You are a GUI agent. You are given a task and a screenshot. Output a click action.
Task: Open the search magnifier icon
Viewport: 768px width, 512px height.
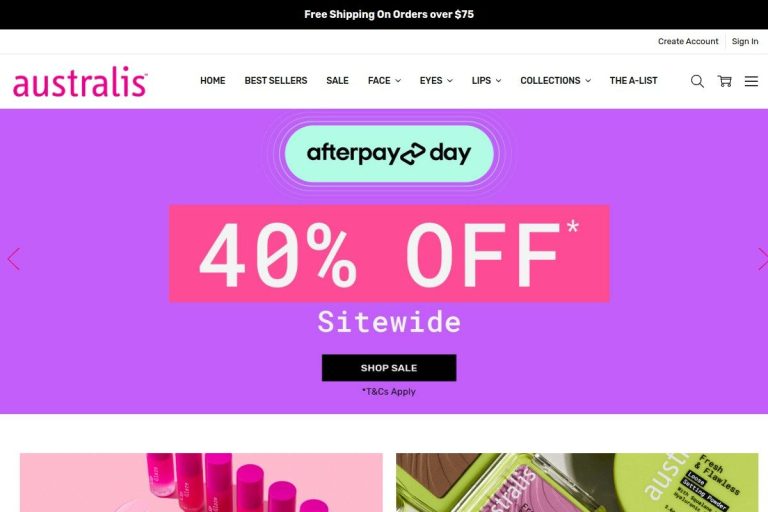point(697,81)
